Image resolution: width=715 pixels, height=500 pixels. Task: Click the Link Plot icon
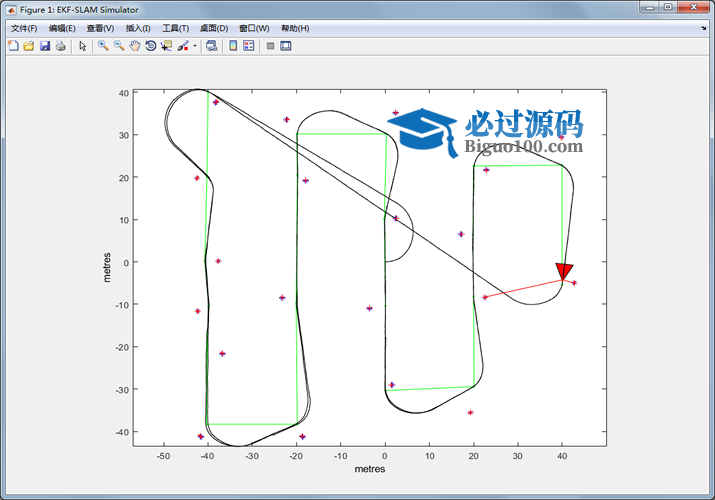pyautogui.click(x=212, y=46)
